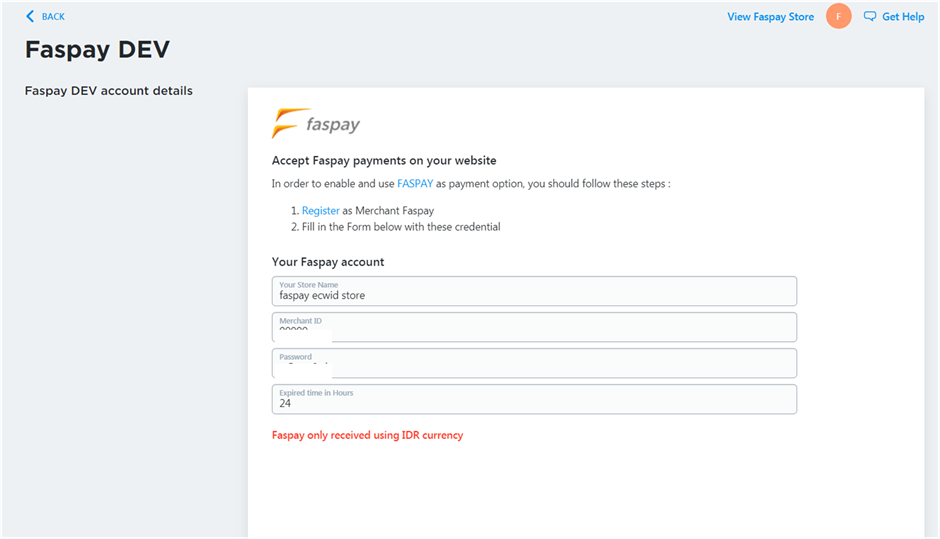
Task: Click the Faspay DEV account details label
Action: [x=108, y=91]
